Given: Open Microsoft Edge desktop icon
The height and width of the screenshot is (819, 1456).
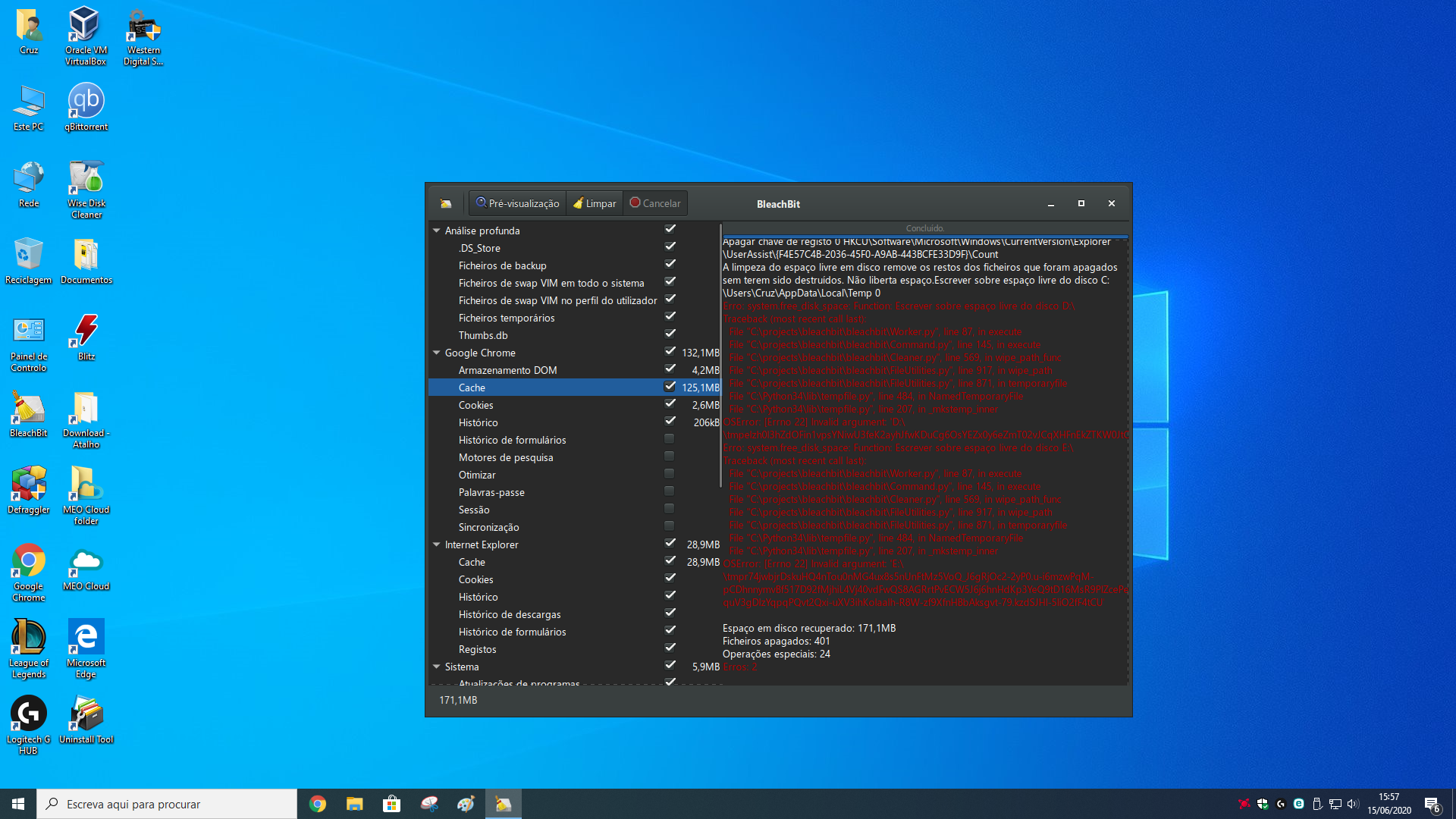Looking at the screenshot, I should pyautogui.click(x=86, y=648).
